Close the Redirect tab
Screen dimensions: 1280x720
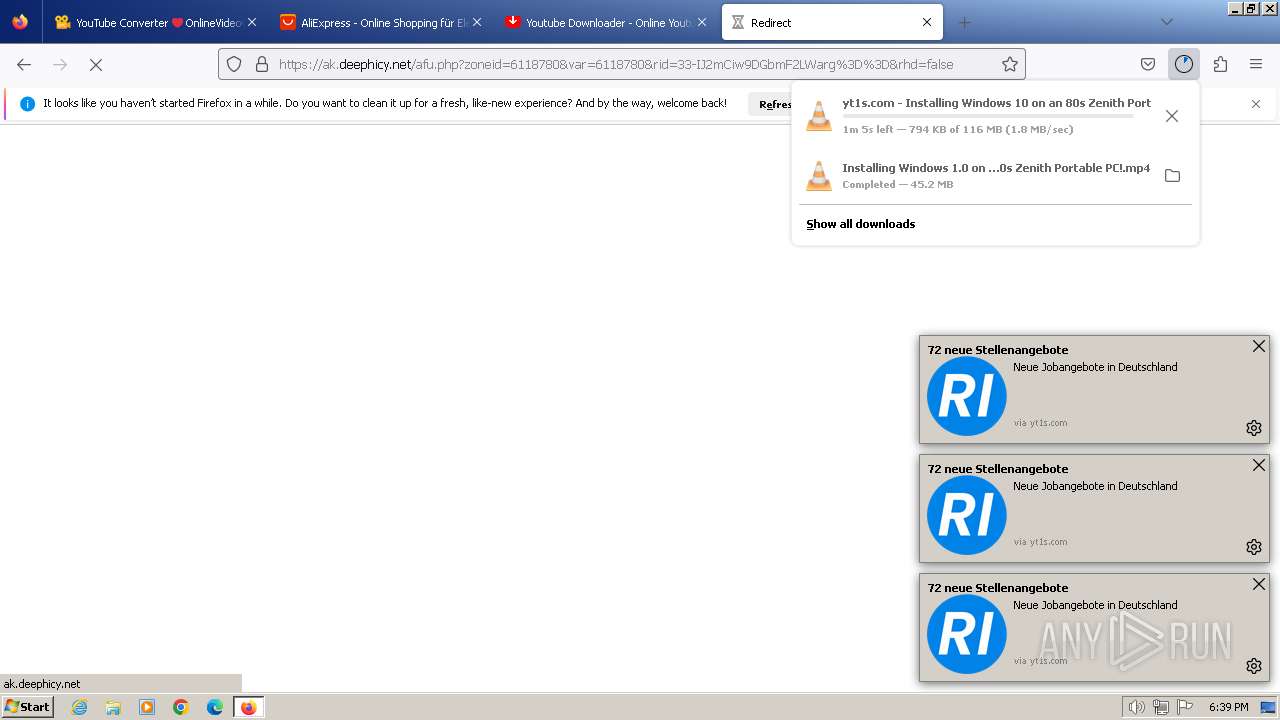coord(927,22)
